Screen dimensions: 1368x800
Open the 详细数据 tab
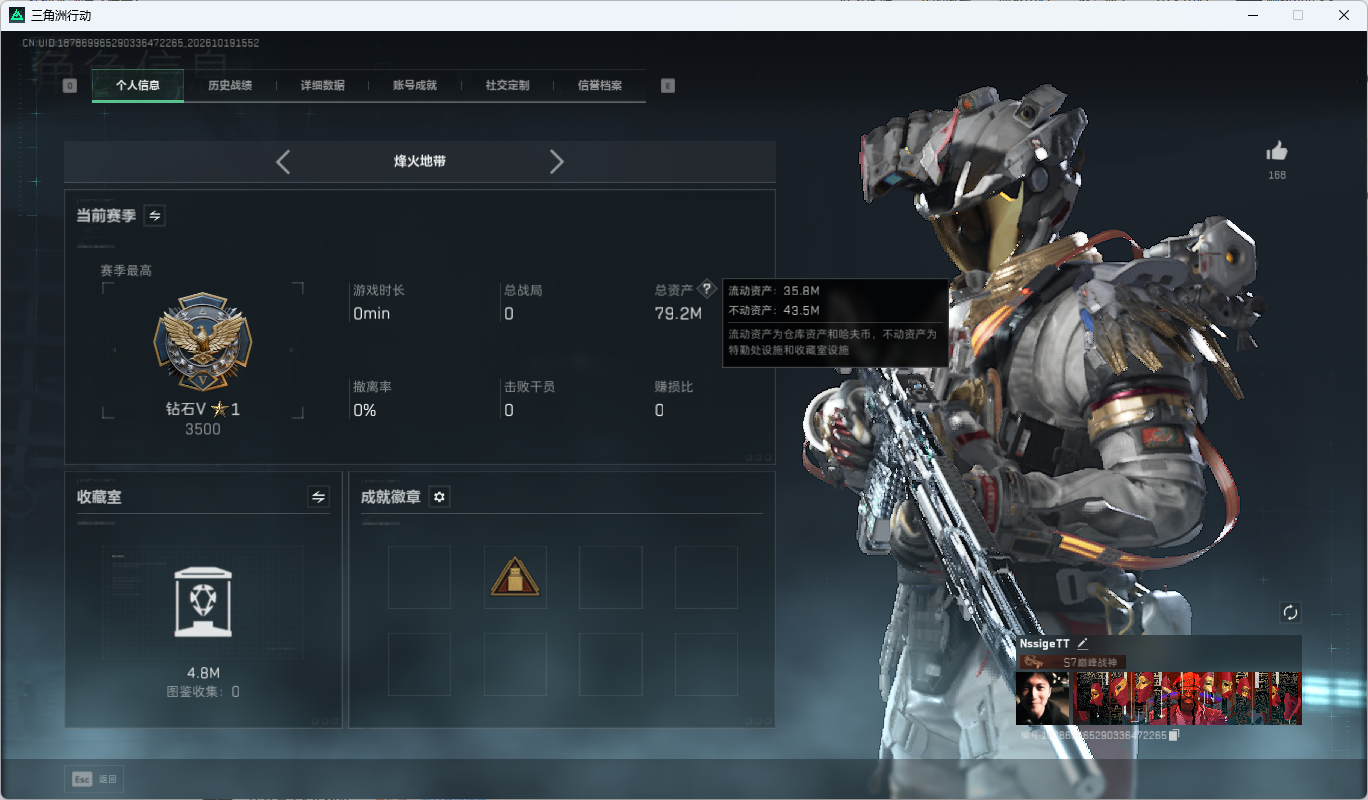(323, 86)
